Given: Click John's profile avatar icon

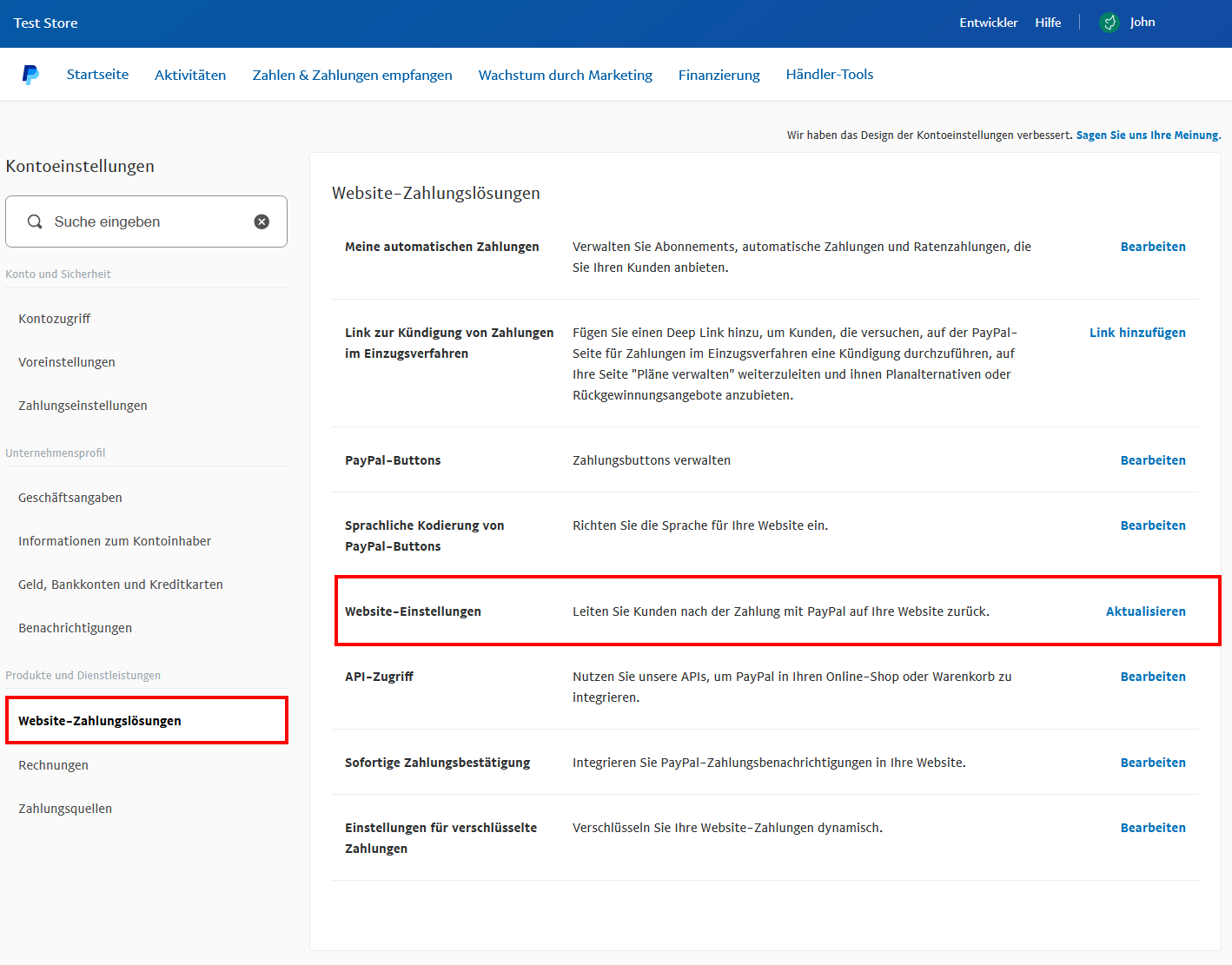Looking at the screenshot, I should [1109, 23].
